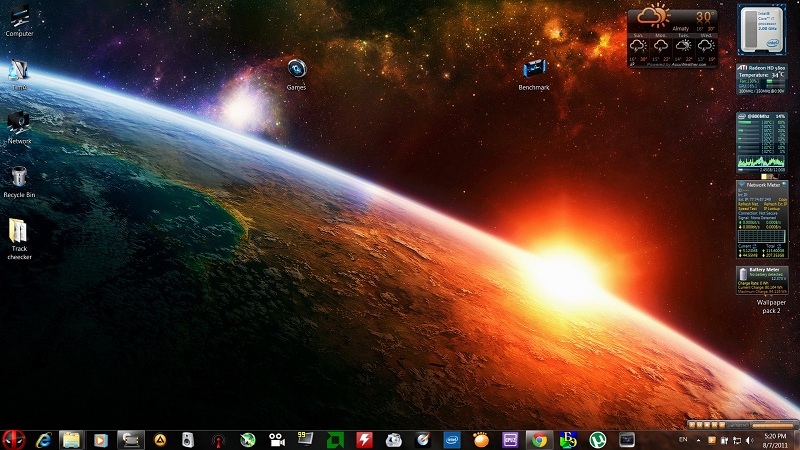Open the clock showing 5:20 PM

coord(776,440)
